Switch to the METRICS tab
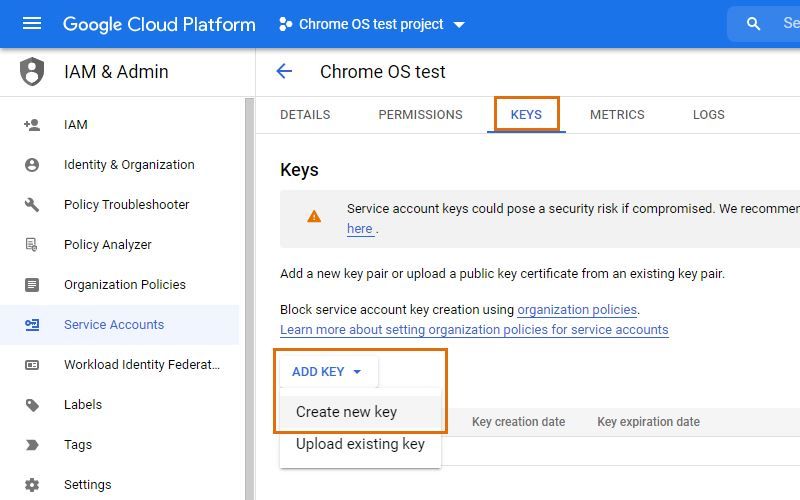The width and height of the screenshot is (800, 500). pos(617,115)
